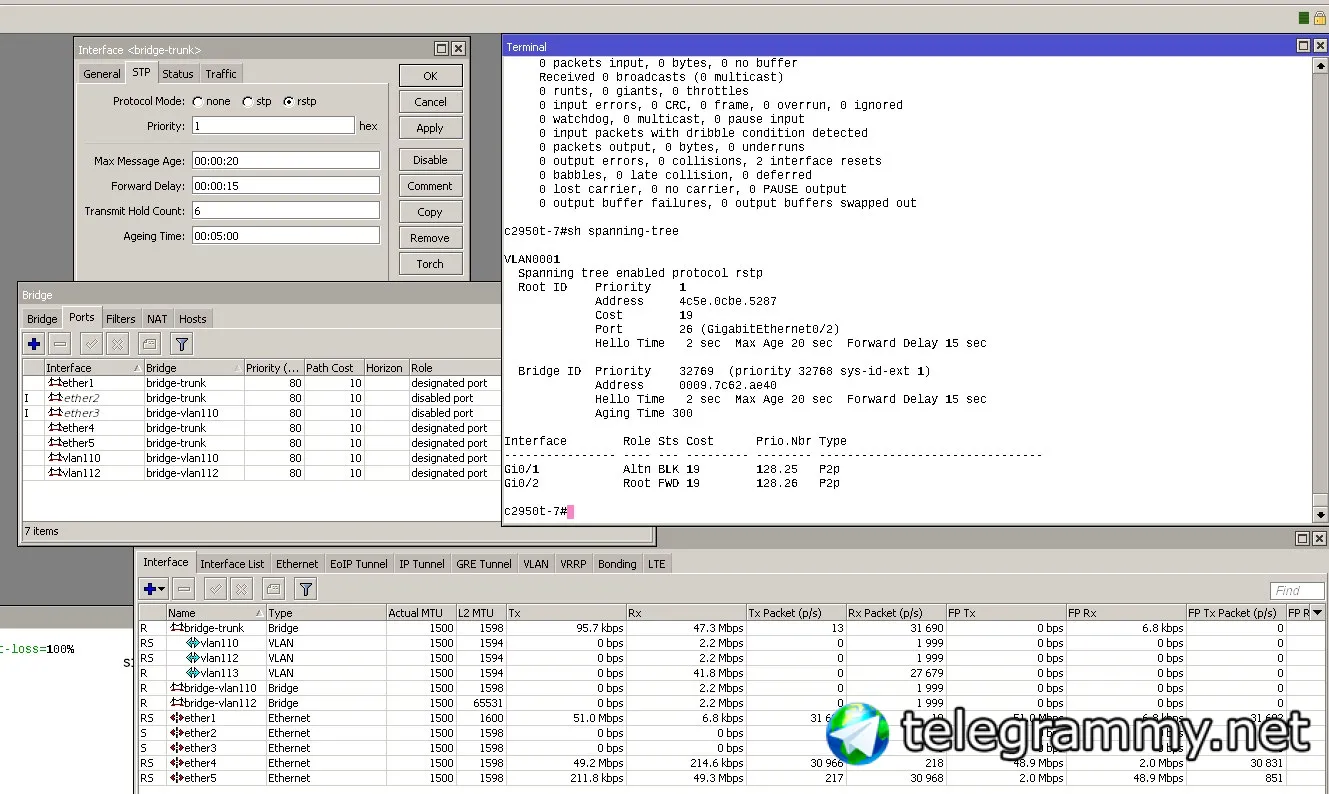Click the Ageing Time field

point(285,235)
